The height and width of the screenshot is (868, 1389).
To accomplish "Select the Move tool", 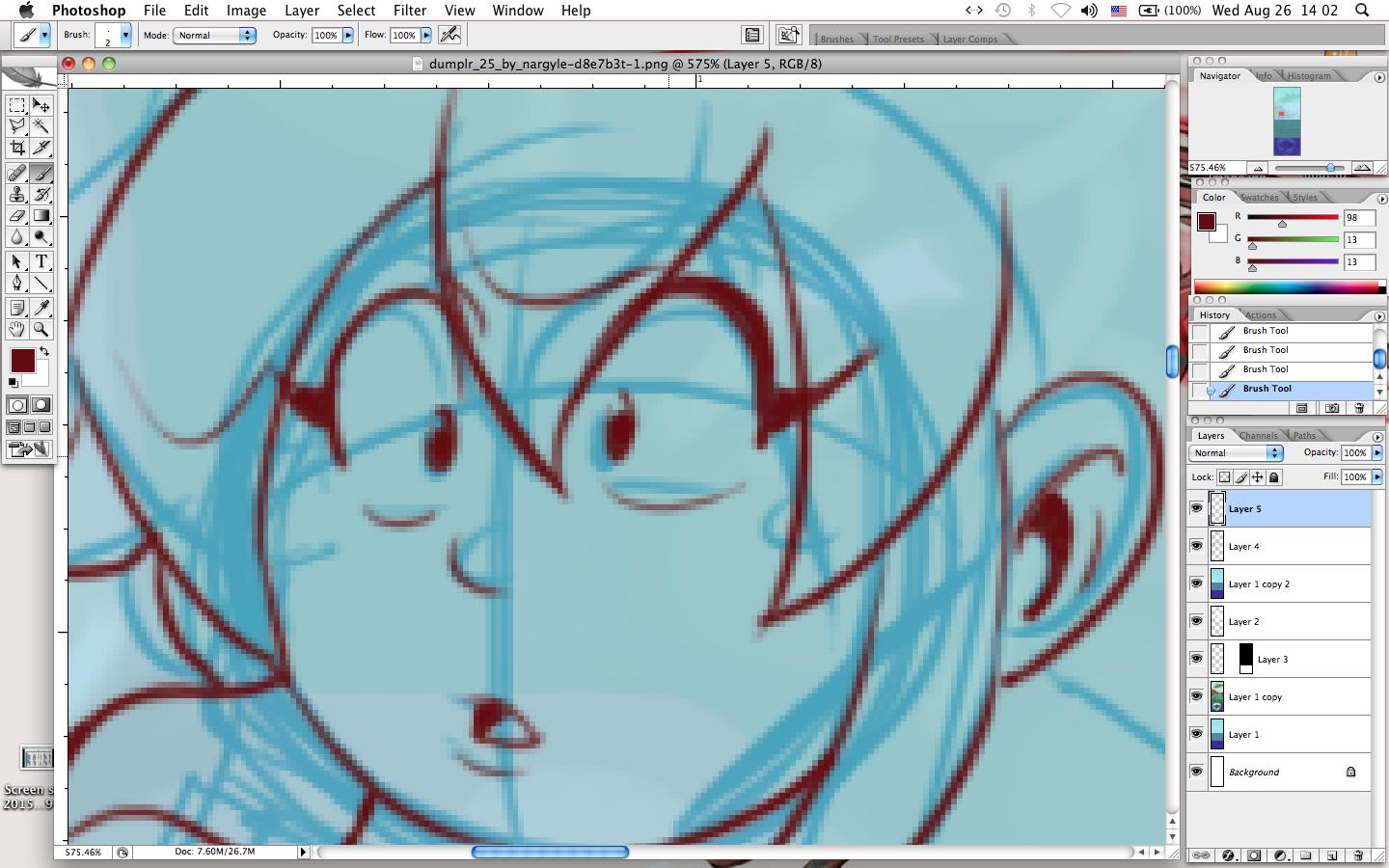I will click(41, 105).
